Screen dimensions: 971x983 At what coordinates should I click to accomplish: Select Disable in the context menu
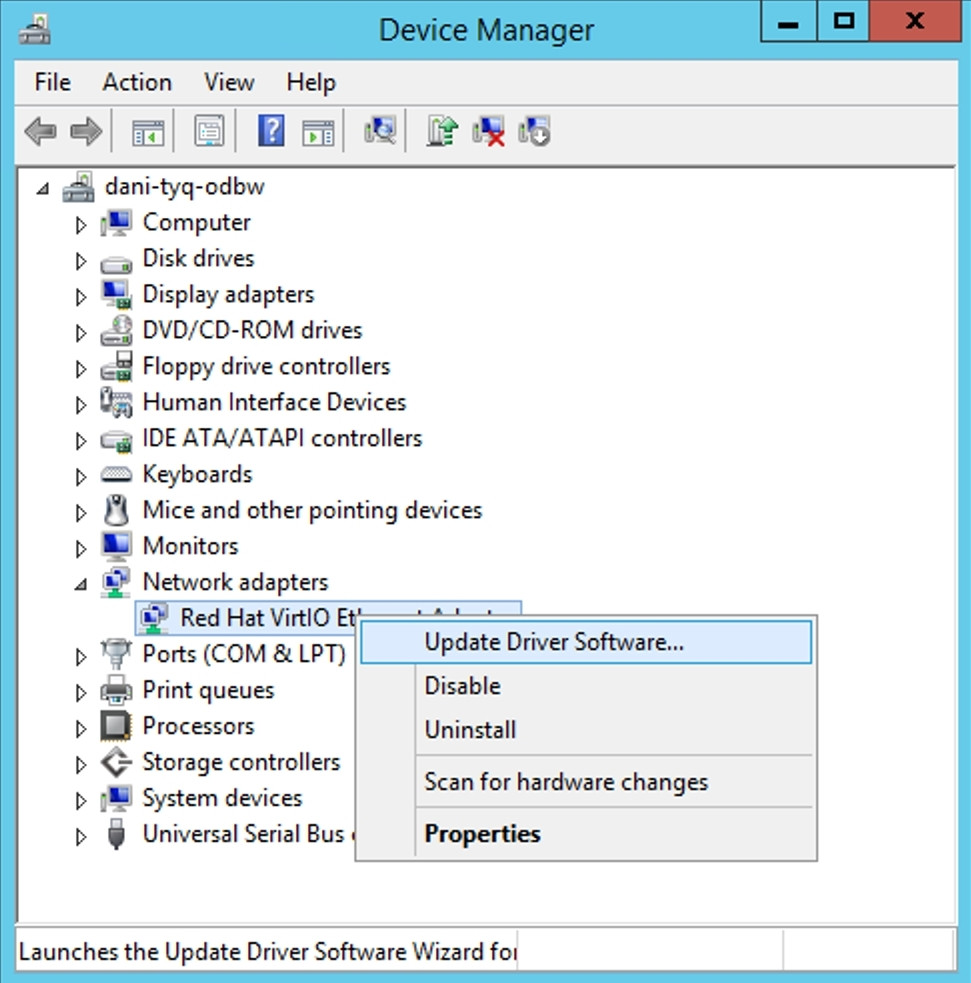pyautogui.click(x=462, y=686)
